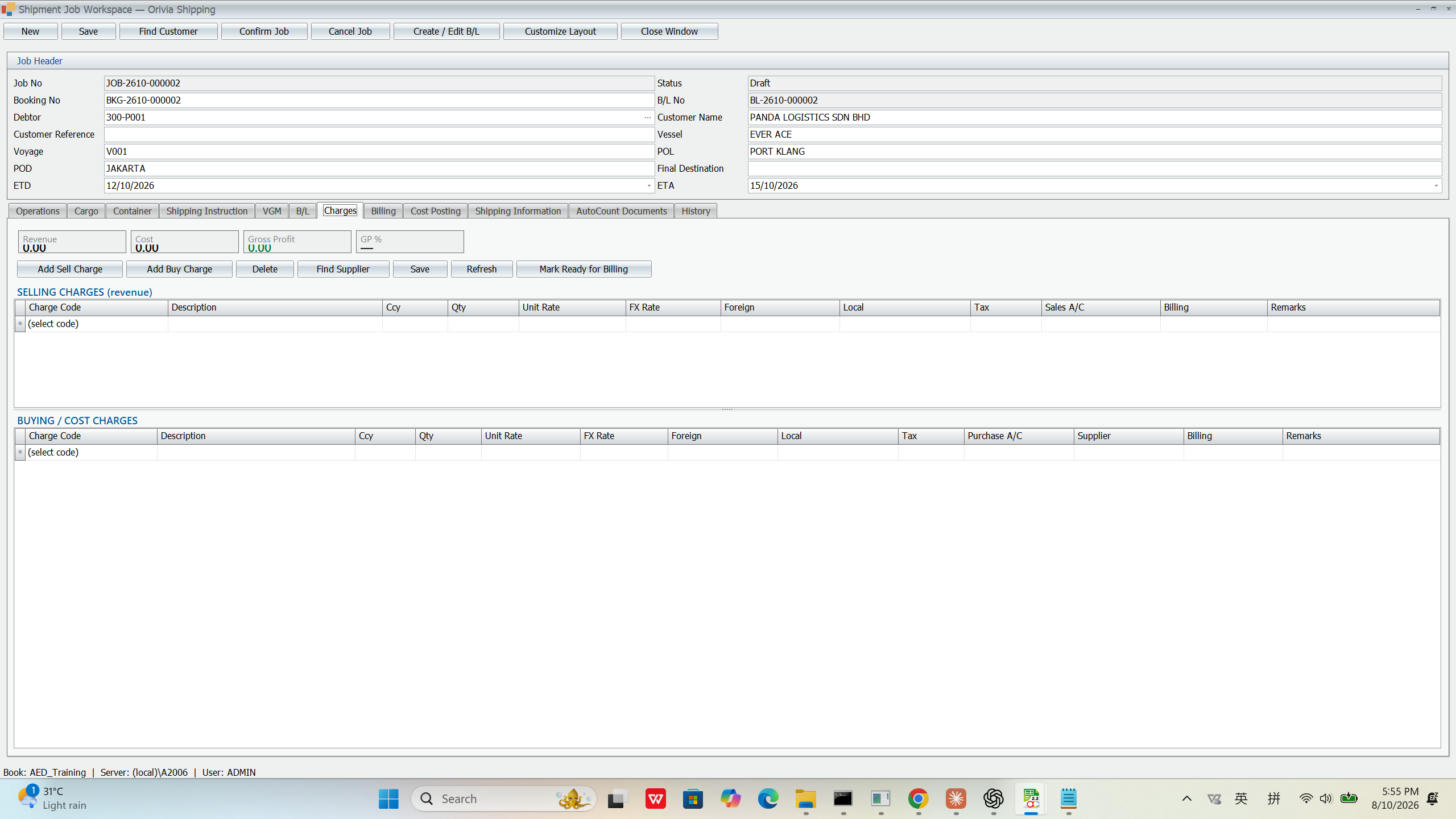Open the orange starburst app in taskbar

coord(956,798)
